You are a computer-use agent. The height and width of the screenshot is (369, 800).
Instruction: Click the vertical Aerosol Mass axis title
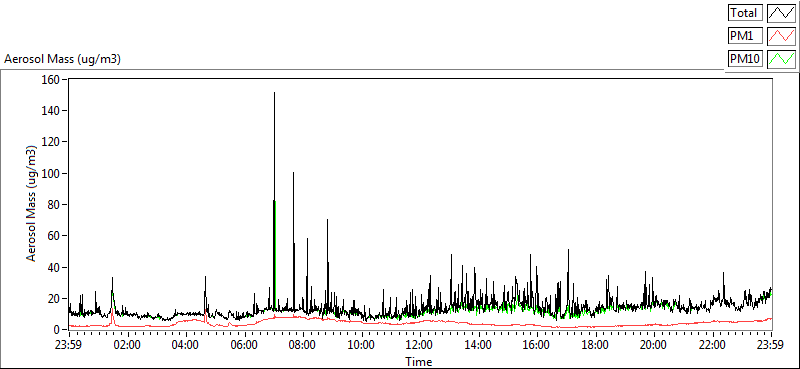(32, 204)
